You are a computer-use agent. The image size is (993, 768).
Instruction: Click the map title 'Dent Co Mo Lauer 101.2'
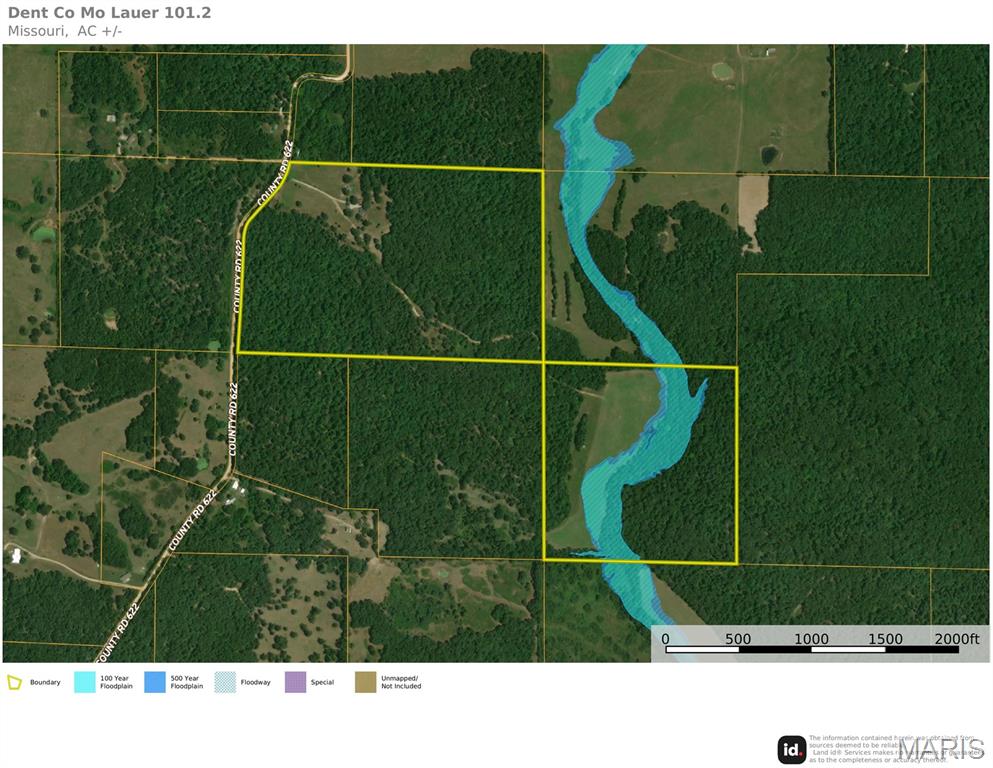pos(109,13)
